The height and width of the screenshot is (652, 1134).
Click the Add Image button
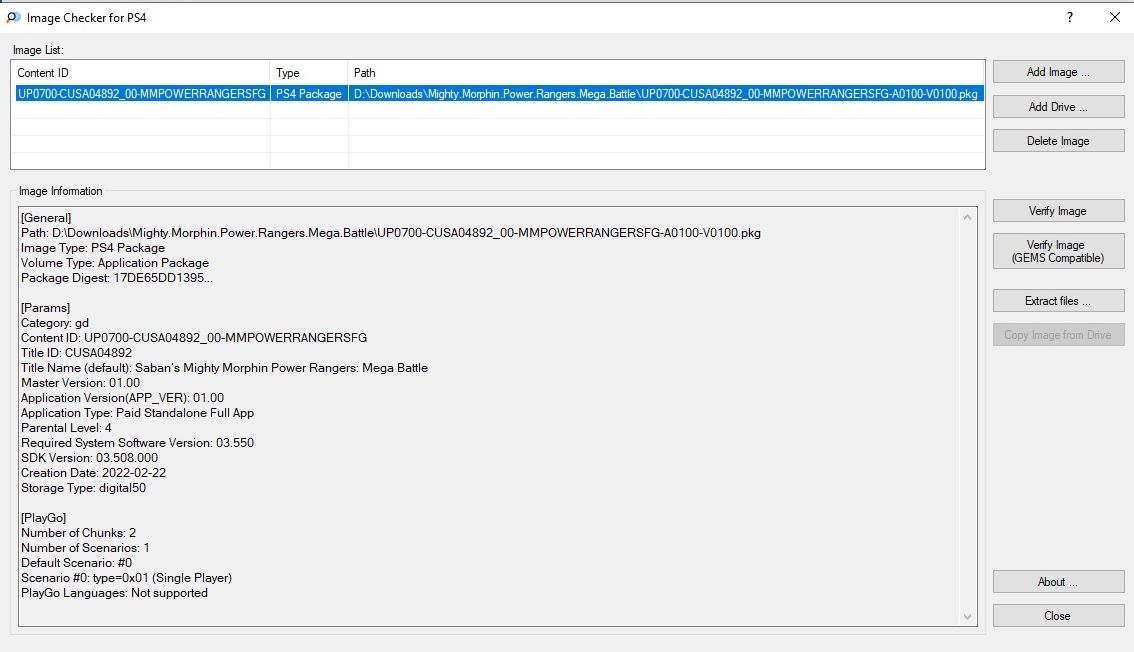[x=1058, y=72]
